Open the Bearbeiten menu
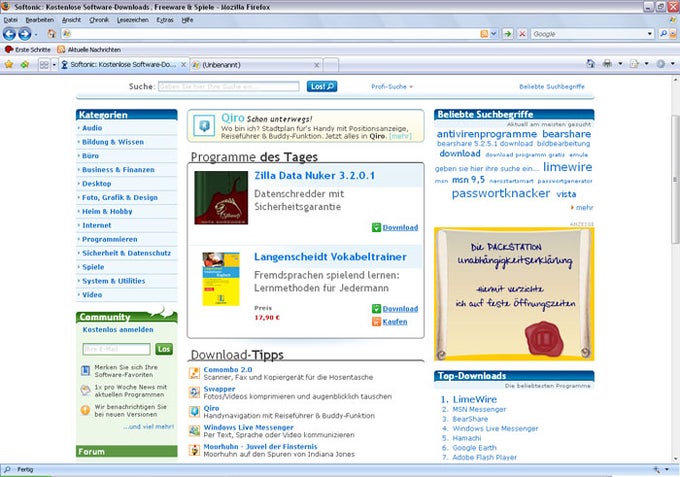Screen dimensions: 680x477 point(39,20)
